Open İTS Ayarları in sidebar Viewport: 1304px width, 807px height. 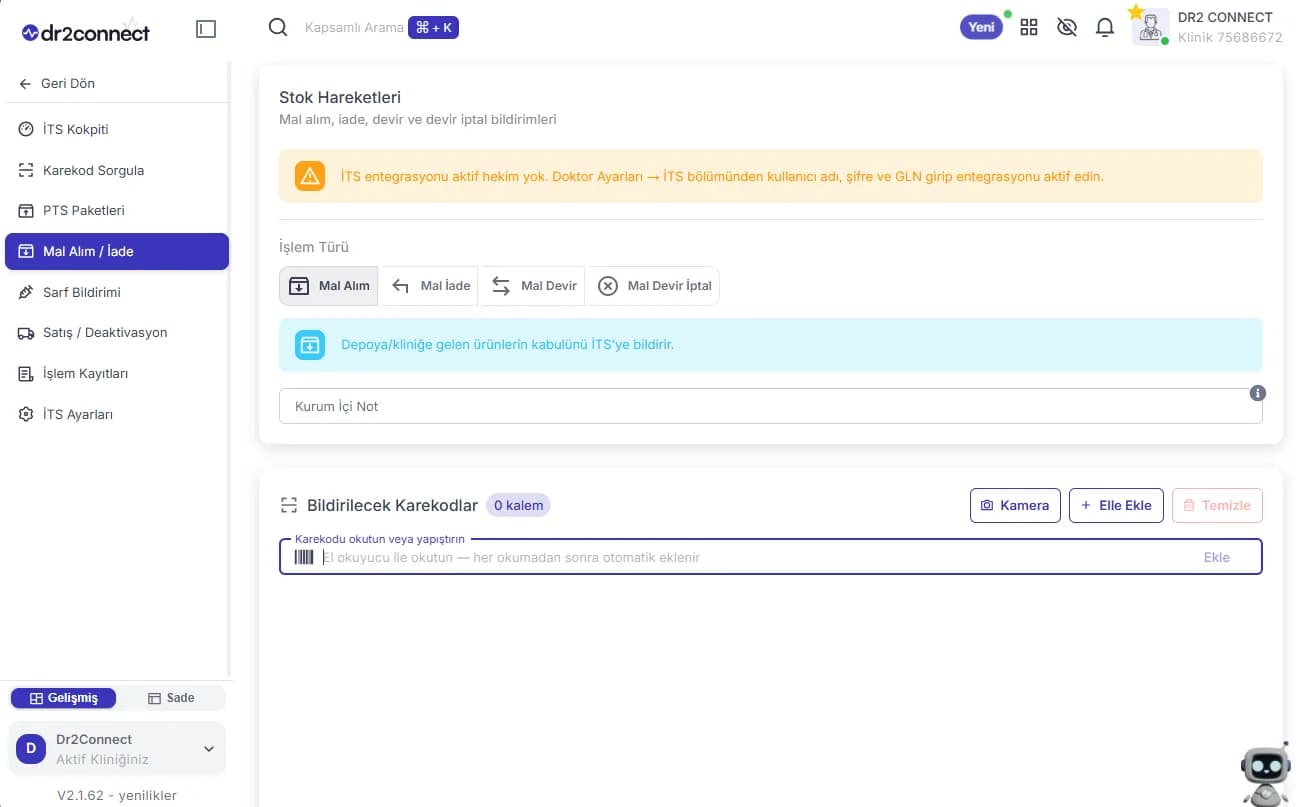click(116, 414)
